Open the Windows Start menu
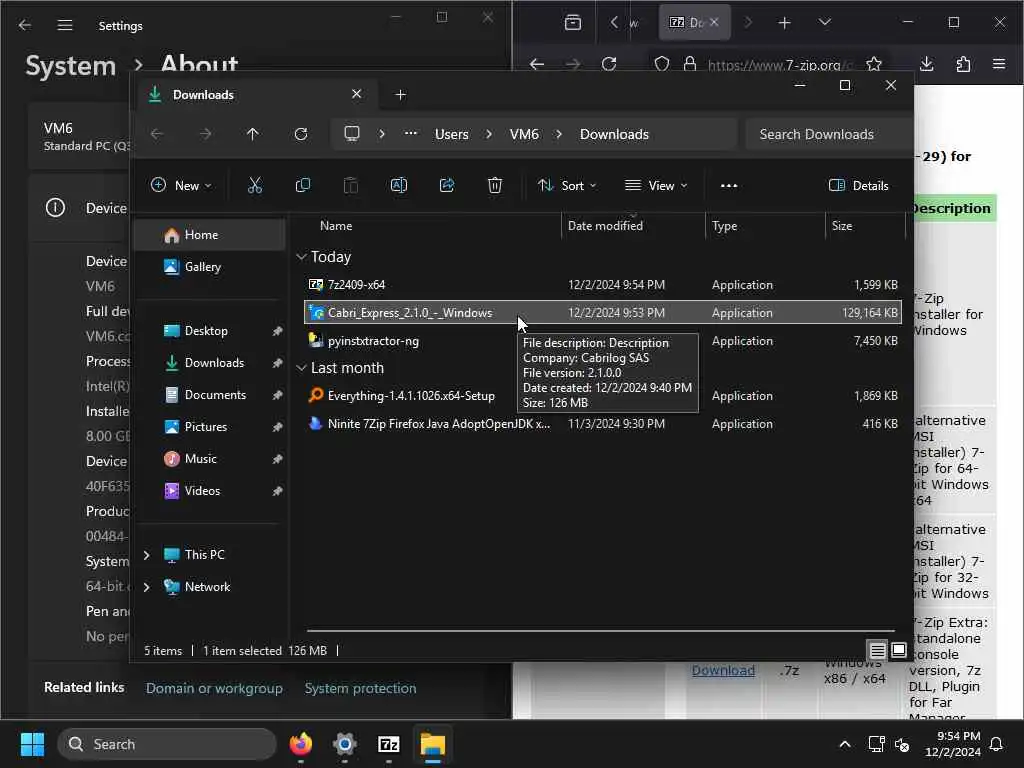Screen dimensions: 1024x768 pos(32,744)
